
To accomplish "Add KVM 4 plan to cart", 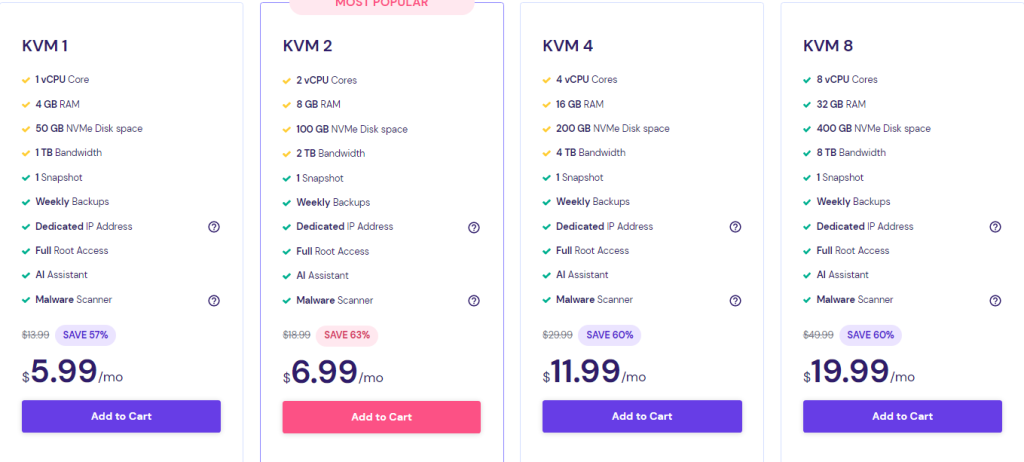I will click(642, 416).
